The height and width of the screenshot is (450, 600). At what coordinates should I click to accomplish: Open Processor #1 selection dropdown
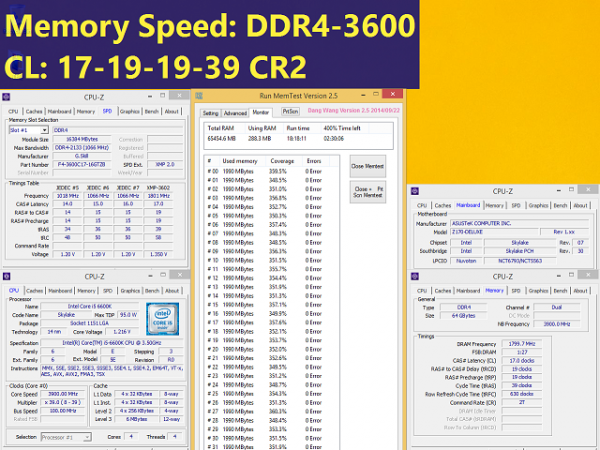(x=87, y=437)
